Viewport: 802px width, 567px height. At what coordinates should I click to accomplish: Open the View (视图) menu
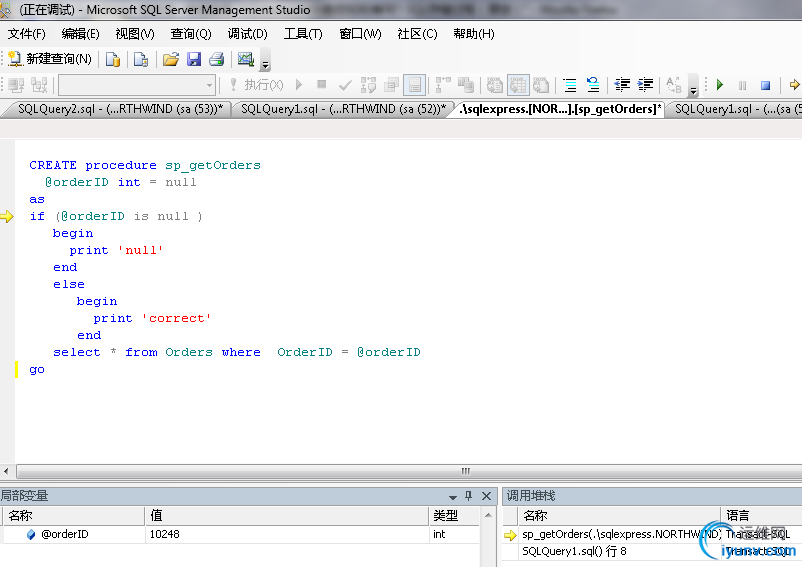[135, 34]
